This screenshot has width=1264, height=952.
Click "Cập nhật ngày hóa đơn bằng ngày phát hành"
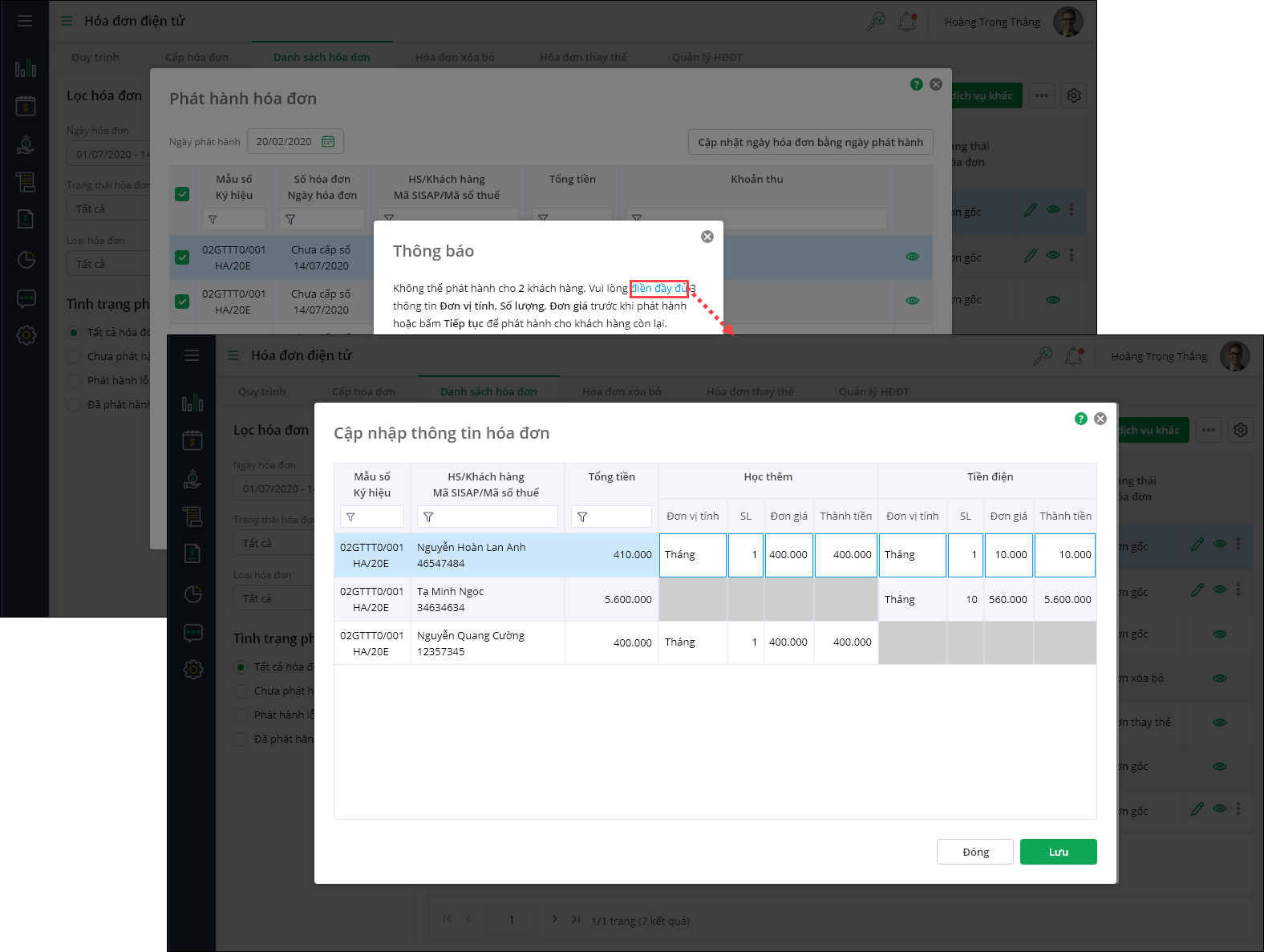[x=811, y=142]
